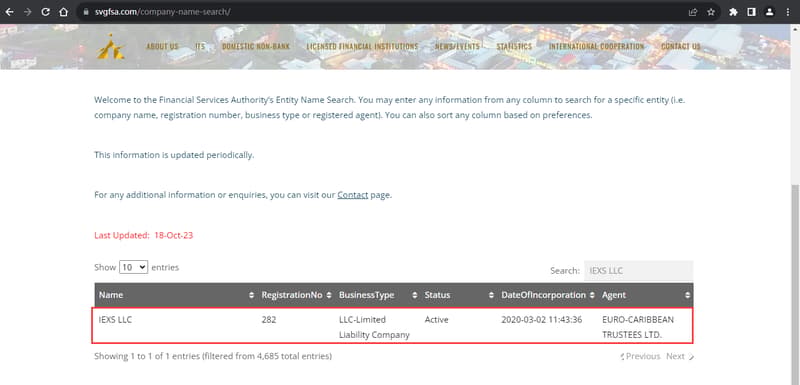Select the Showing 1 to 1 entries text
Screen dimensions: 800x385
pyautogui.click(x=213, y=356)
